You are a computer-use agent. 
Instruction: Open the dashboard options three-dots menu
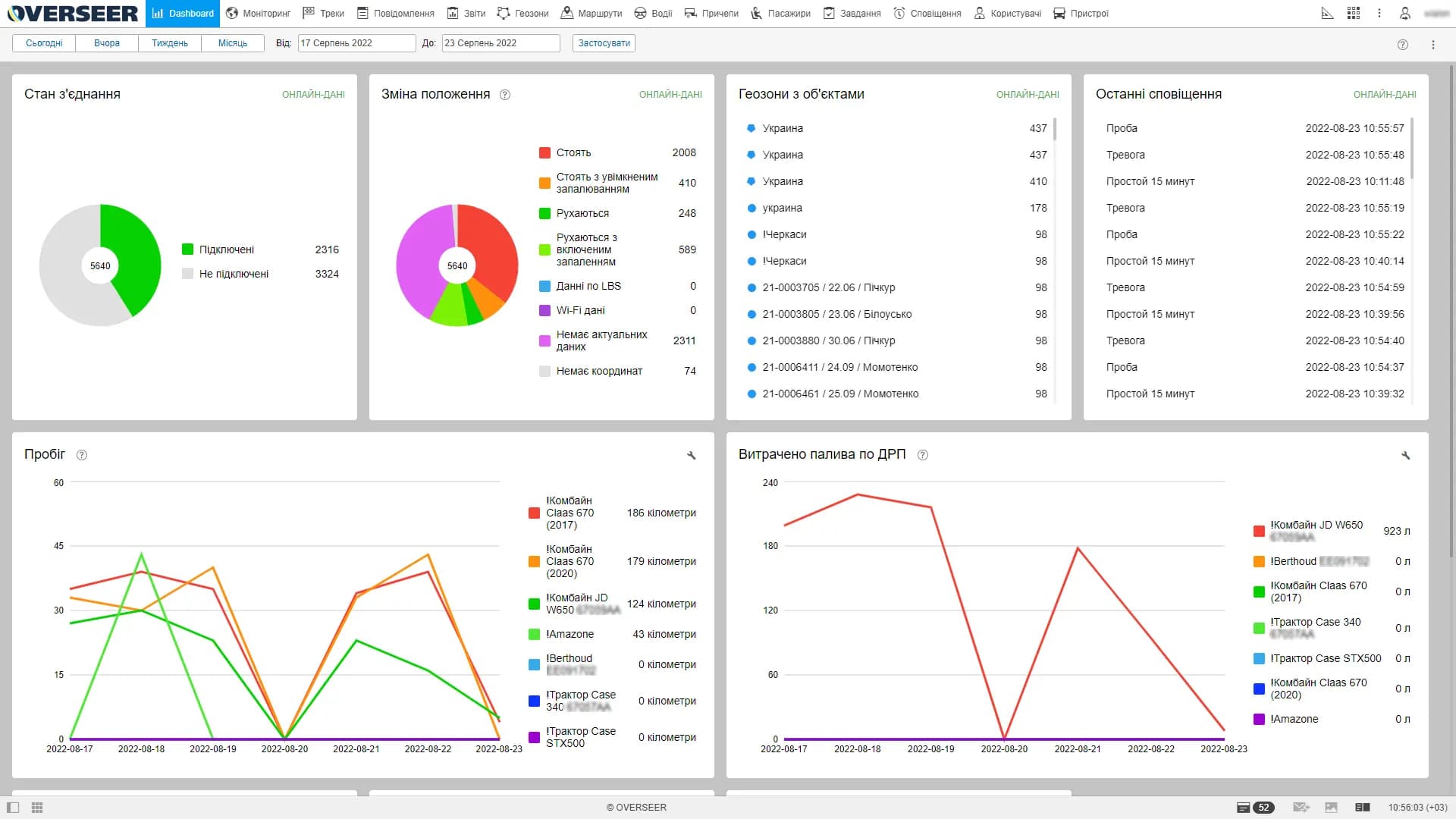click(x=1433, y=45)
